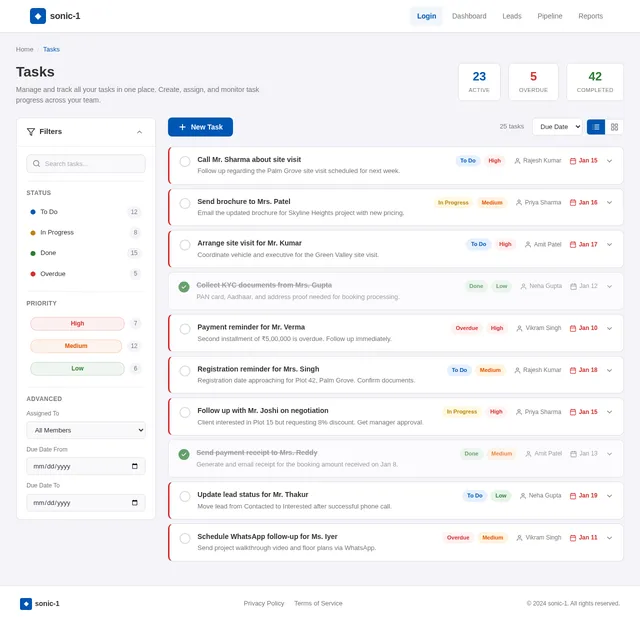Select Low priority filter pill

point(77,369)
